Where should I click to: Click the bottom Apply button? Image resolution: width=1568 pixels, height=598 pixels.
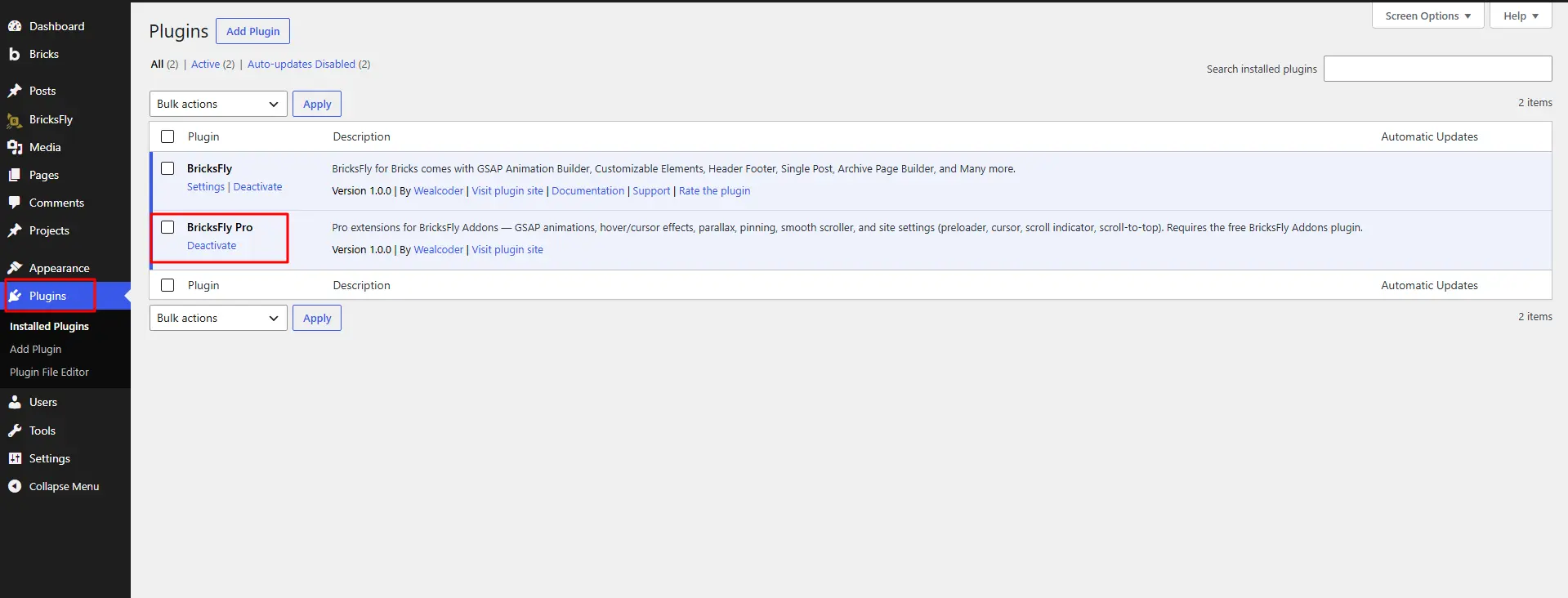pyautogui.click(x=317, y=318)
